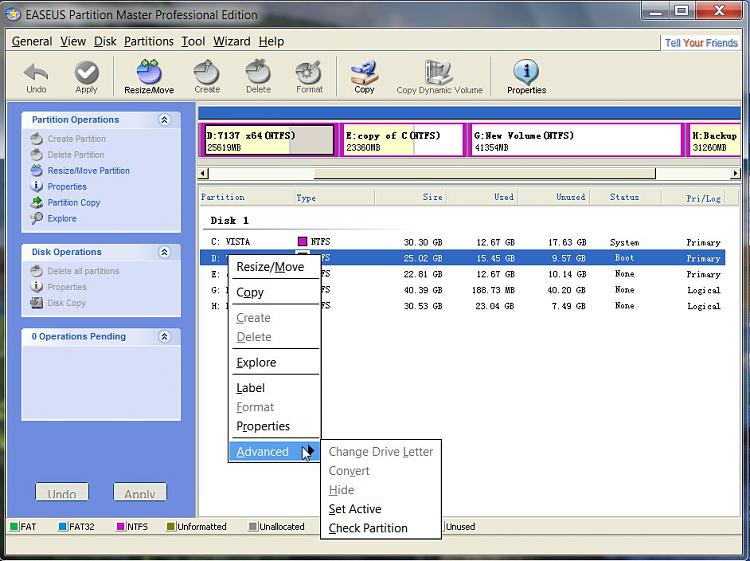Choose Set Active from the submenu
This screenshot has width=750, height=561.
click(355, 509)
